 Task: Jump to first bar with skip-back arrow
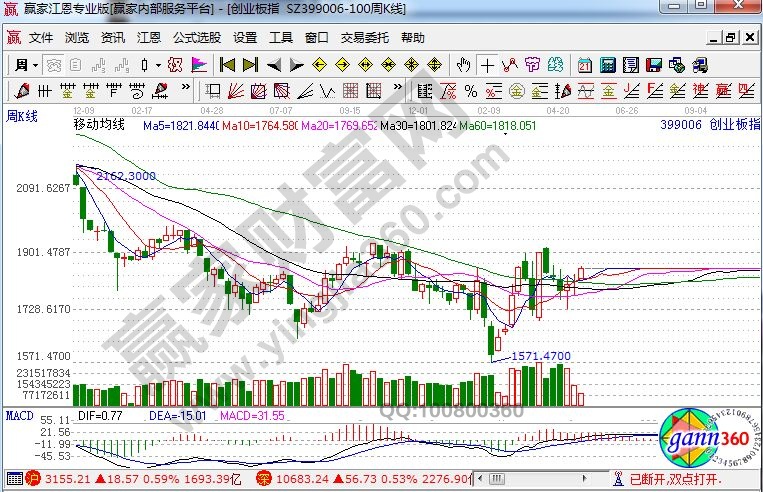(x=227, y=65)
